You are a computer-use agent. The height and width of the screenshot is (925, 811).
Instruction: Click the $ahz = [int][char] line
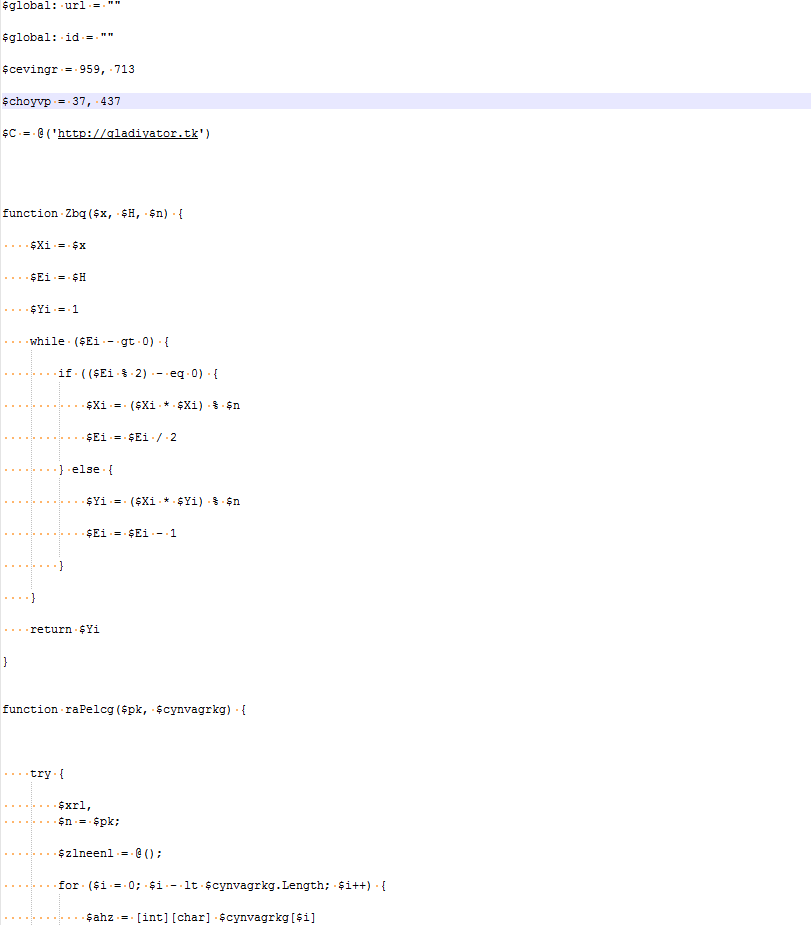pos(201,917)
